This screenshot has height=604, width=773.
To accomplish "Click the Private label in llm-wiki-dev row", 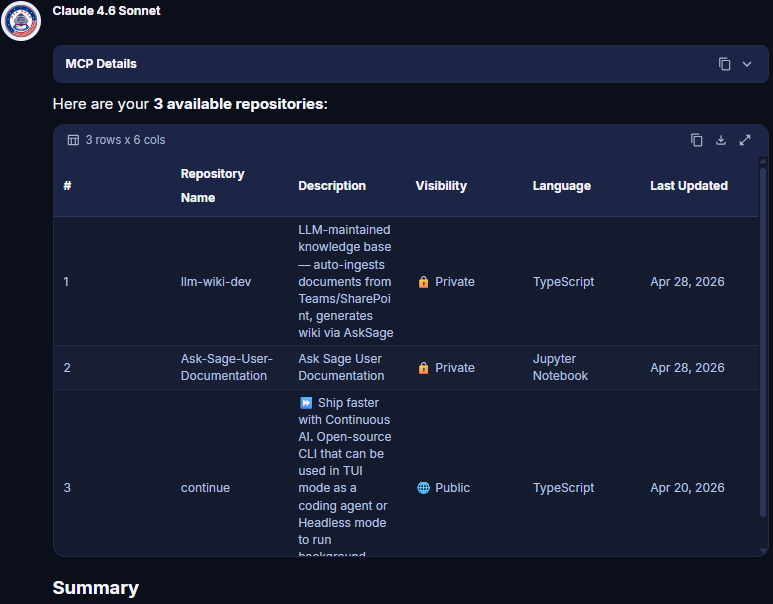I will [455, 282].
